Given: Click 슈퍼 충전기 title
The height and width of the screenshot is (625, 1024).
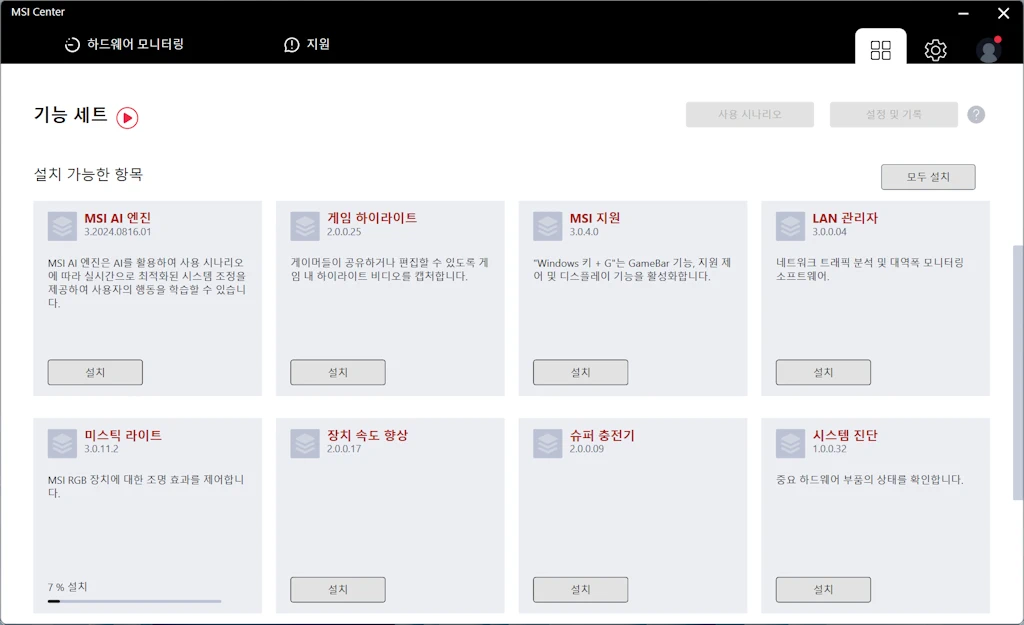Looking at the screenshot, I should tap(602, 436).
